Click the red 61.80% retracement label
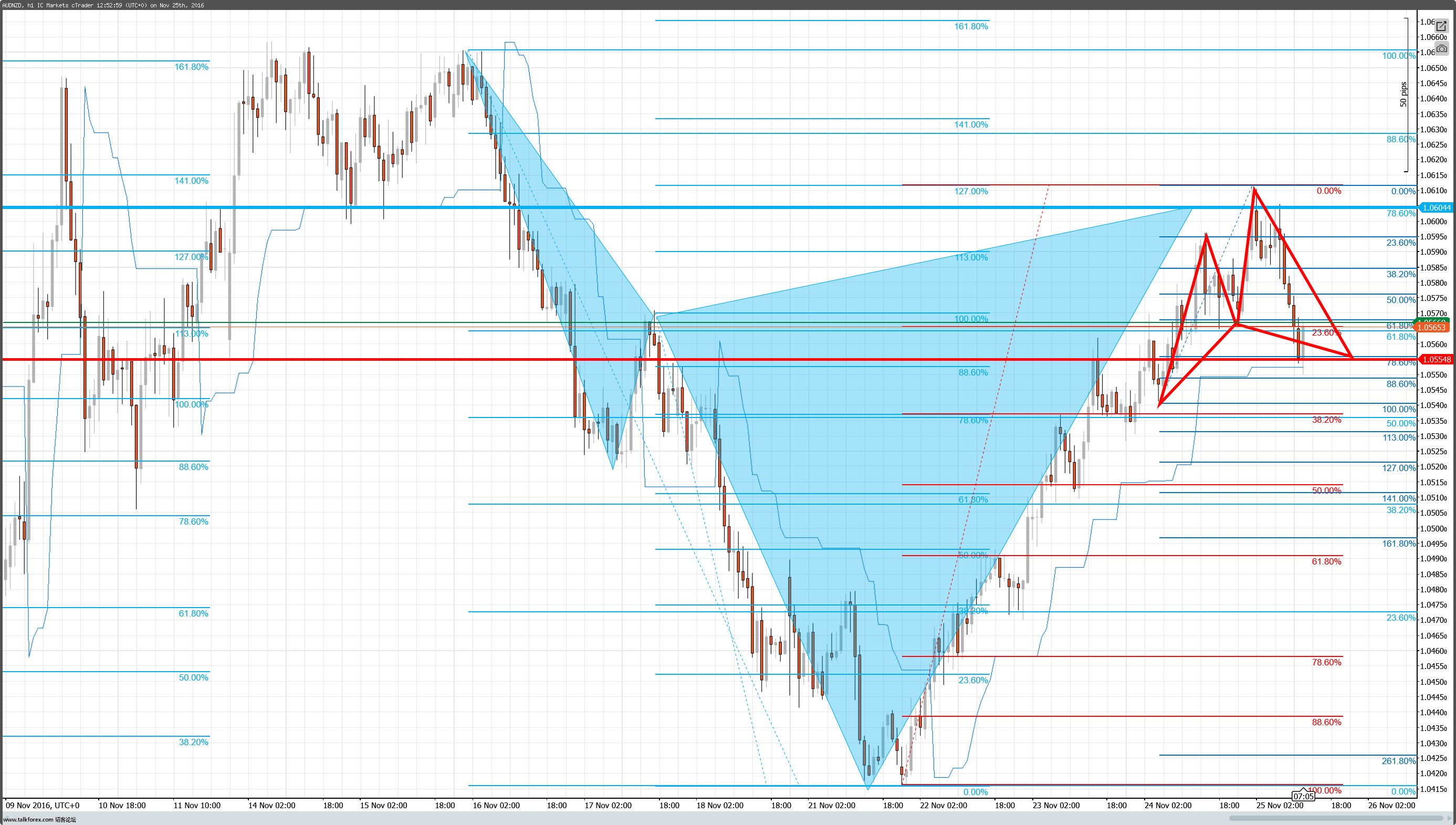The width and height of the screenshot is (1456, 825). coord(1326,561)
